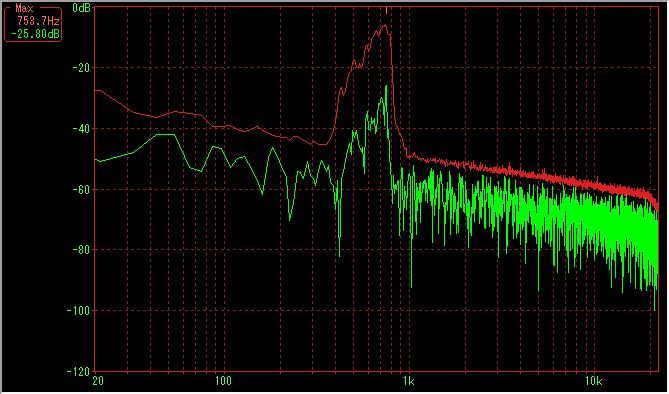Select the -25.80dB peak level readout

[x=35, y=33]
